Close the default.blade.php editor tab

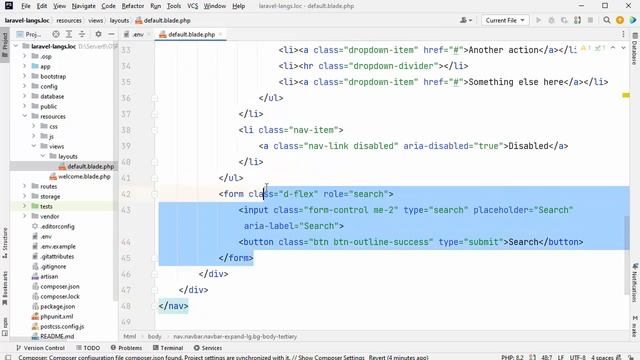click(x=220, y=34)
